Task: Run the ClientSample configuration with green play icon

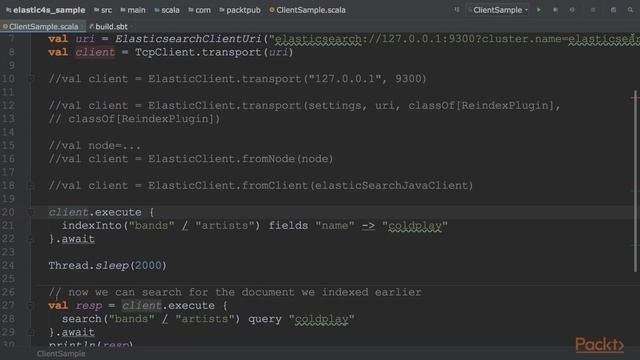Action: point(539,10)
